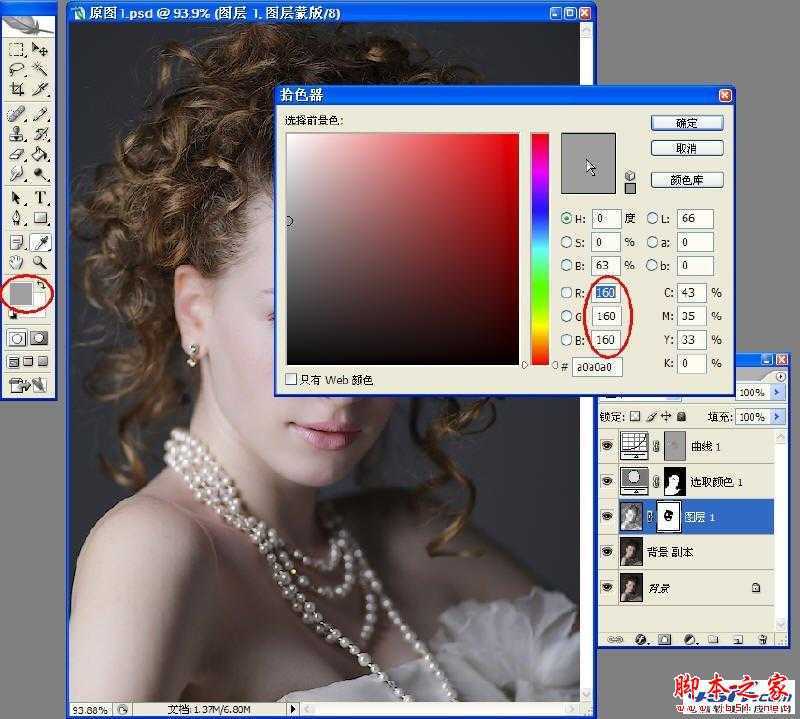This screenshot has width=800, height=719.
Task: Add a layer style from Layers panel
Action: point(640,639)
